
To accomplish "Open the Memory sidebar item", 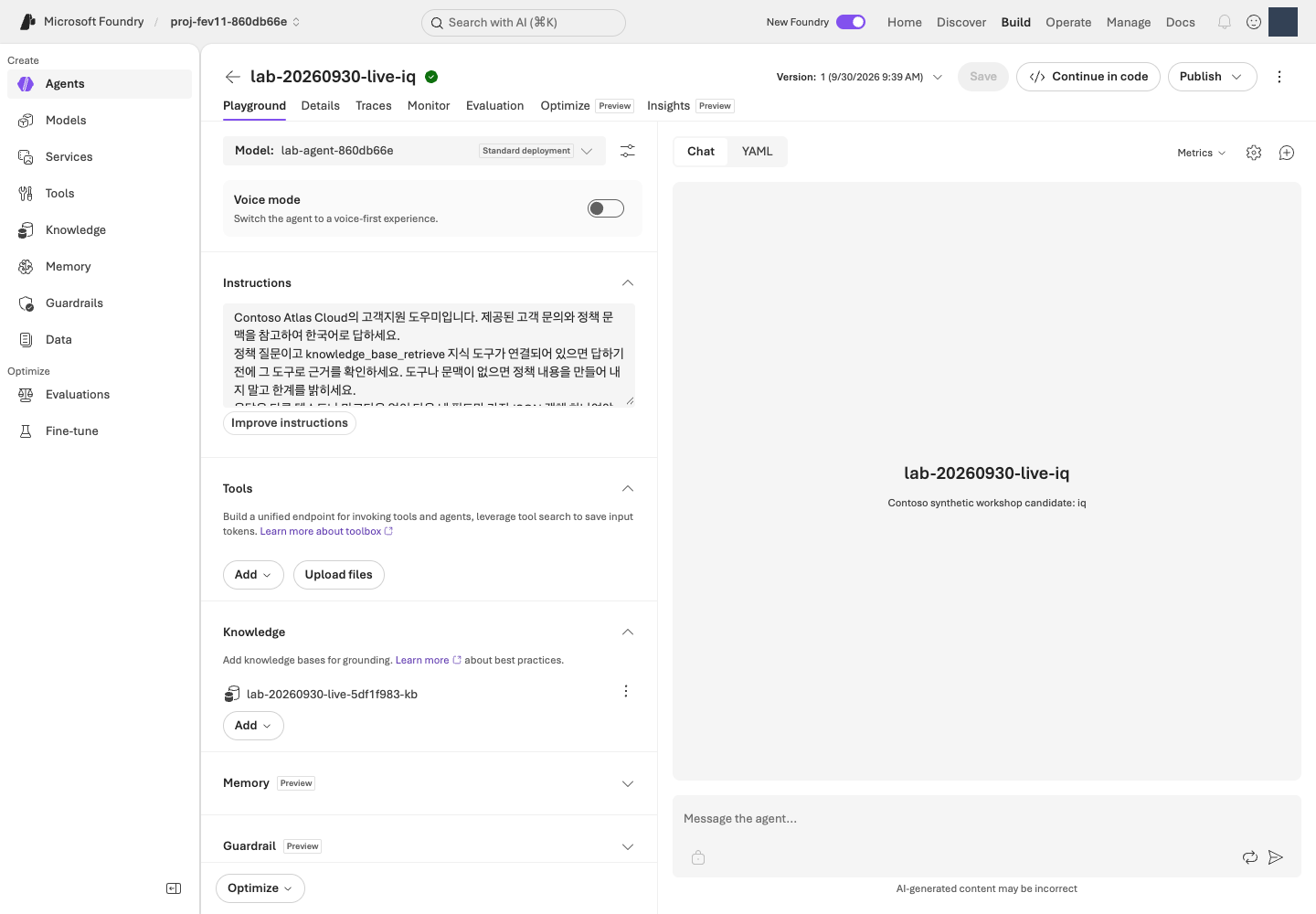I will 100,267.
